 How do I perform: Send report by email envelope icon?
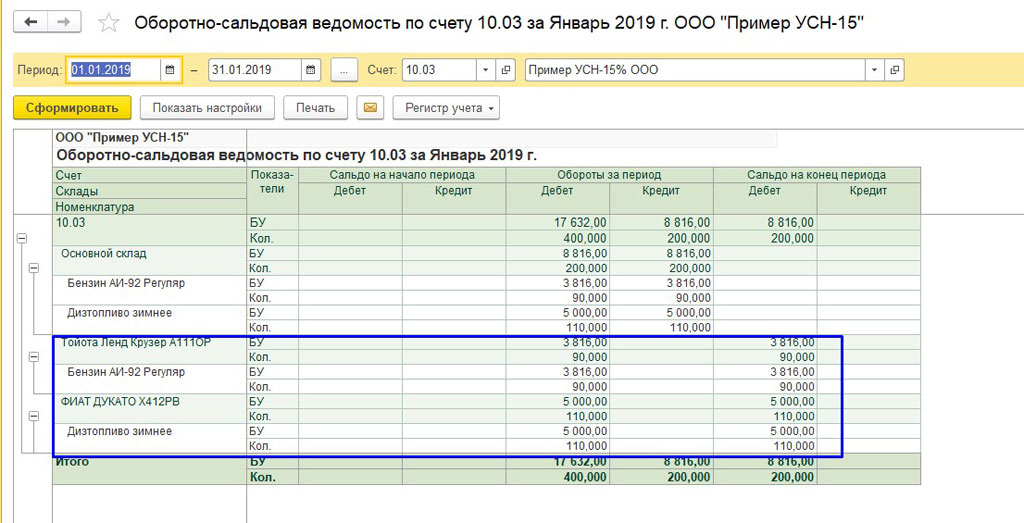(370, 108)
